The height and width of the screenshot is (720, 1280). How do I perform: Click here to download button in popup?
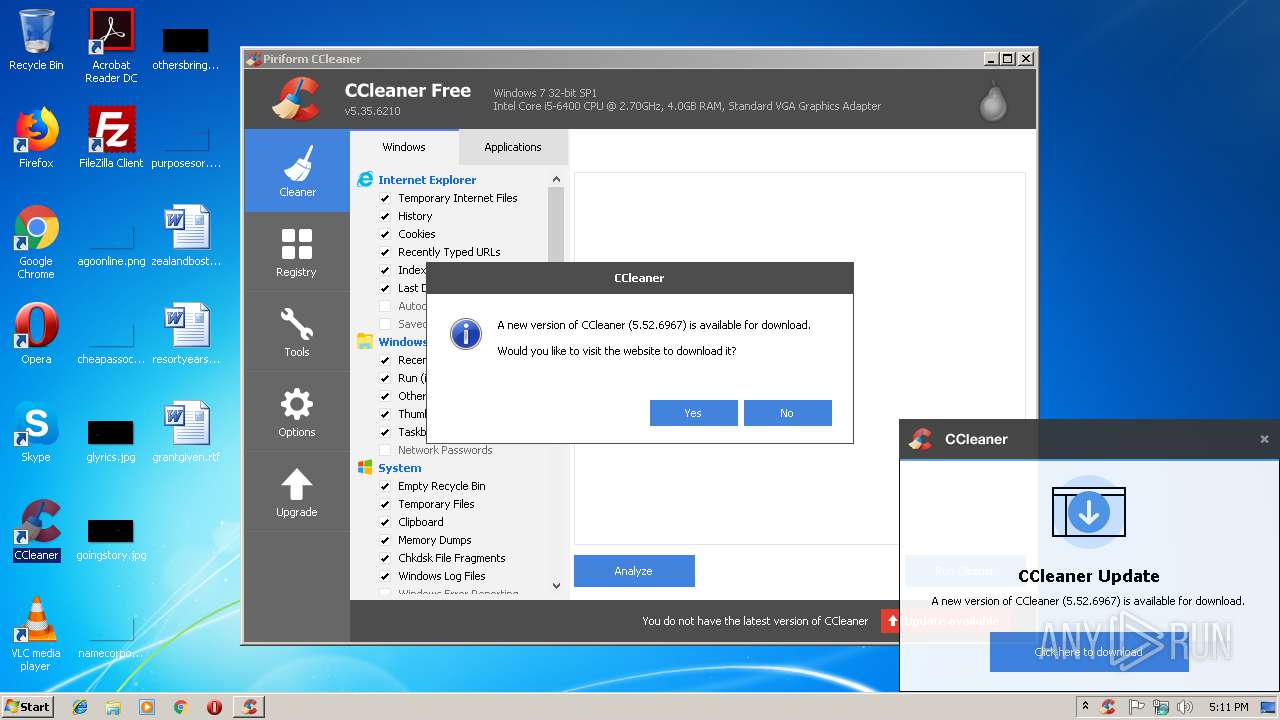(x=1089, y=652)
